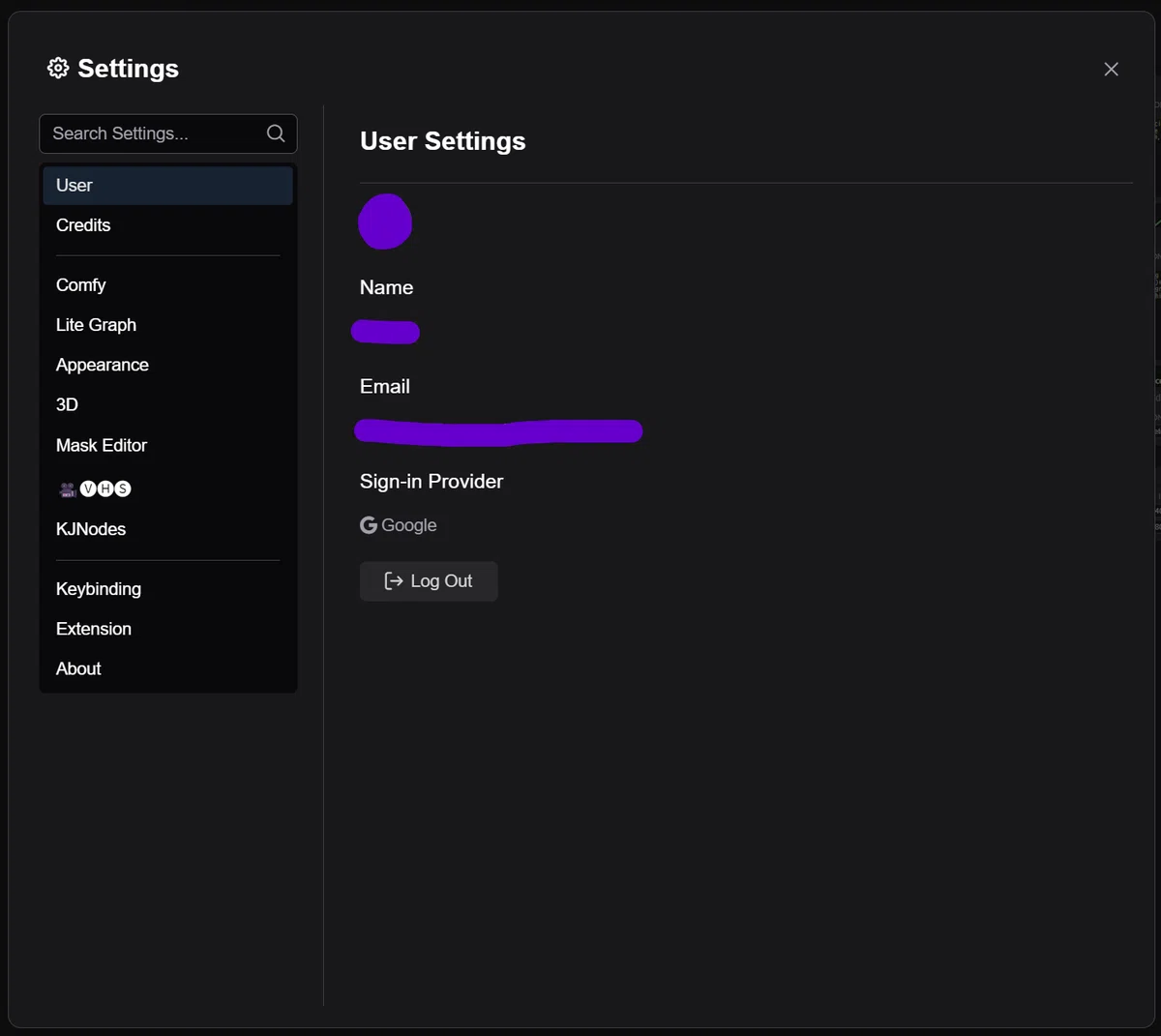Switch to Lite Graph settings

coord(167,325)
